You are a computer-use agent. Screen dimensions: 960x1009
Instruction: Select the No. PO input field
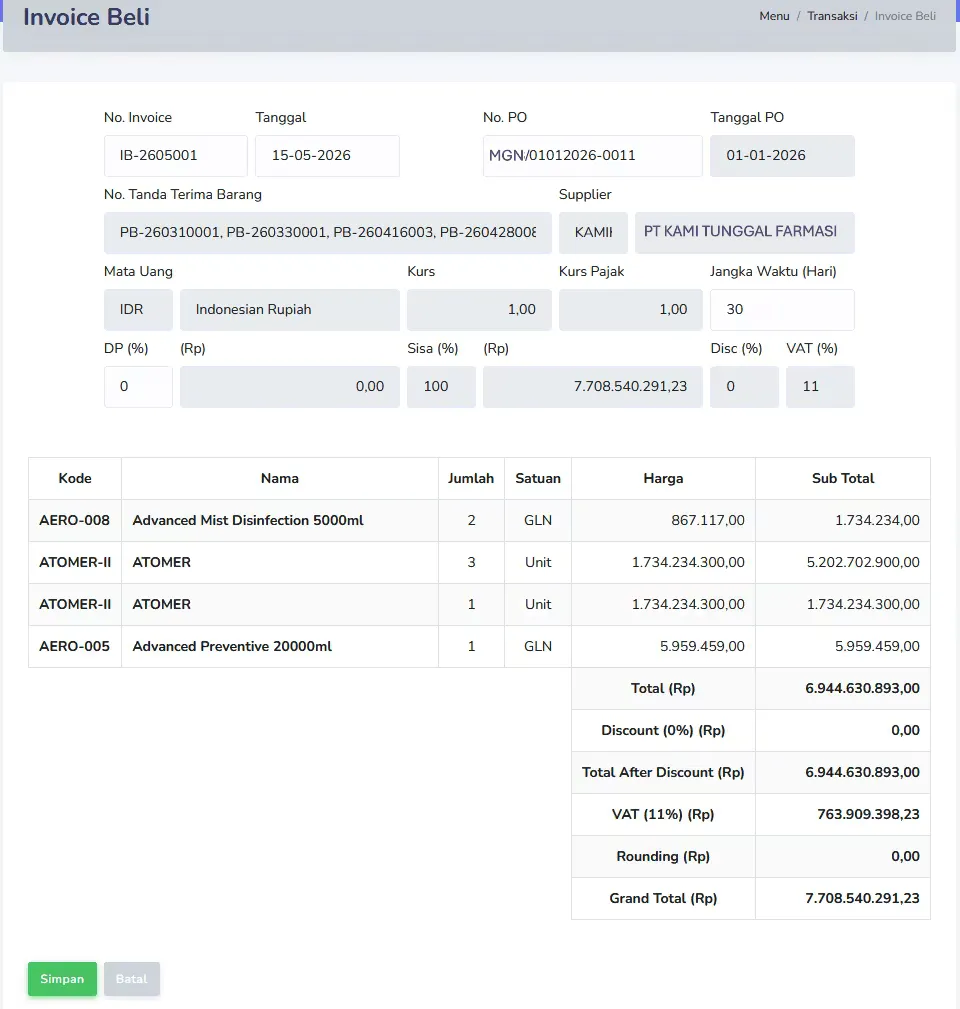593,156
